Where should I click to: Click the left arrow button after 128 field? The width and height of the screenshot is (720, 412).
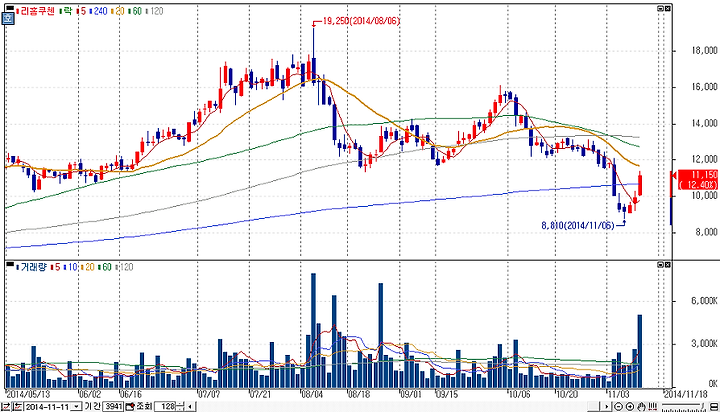point(189,406)
